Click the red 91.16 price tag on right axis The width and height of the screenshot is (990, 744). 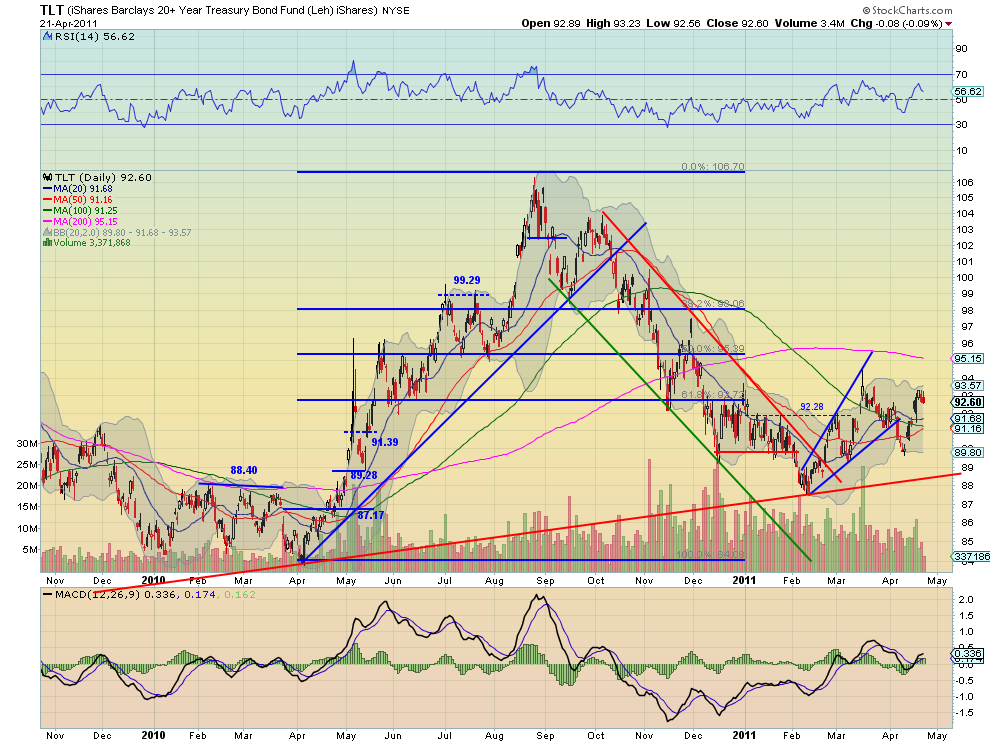pyautogui.click(x=968, y=428)
